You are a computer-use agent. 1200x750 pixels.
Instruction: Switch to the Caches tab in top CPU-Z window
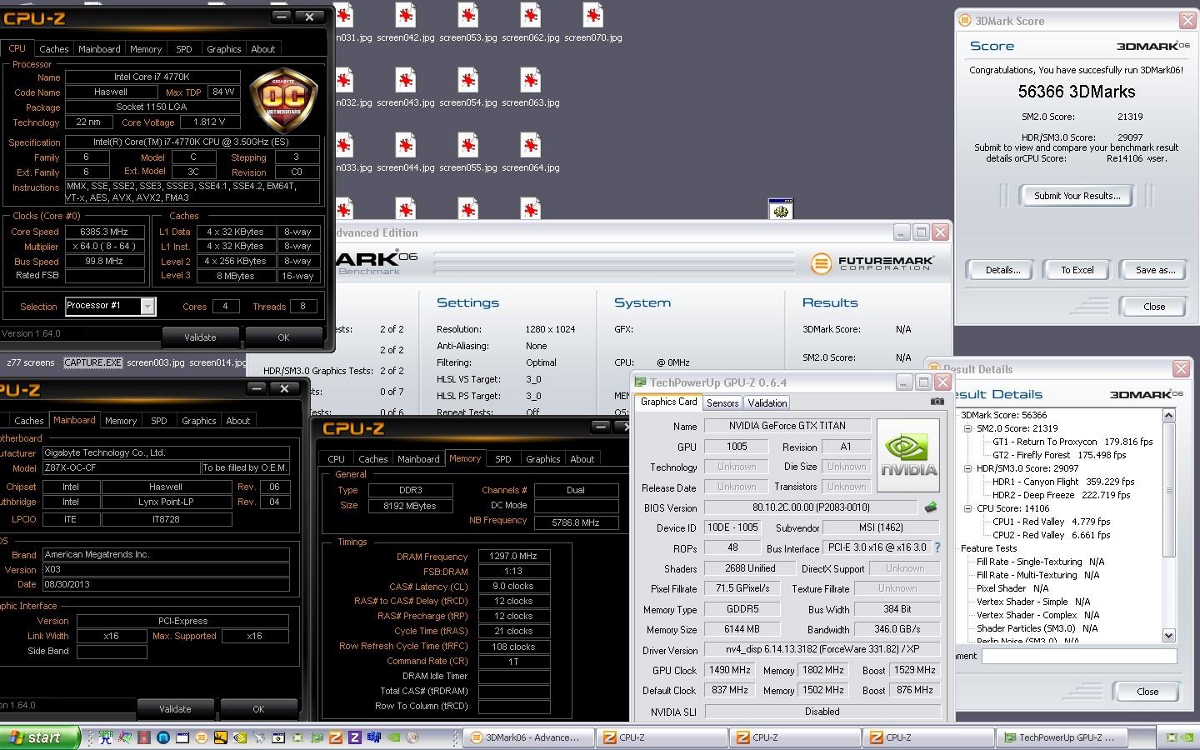tap(54, 49)
